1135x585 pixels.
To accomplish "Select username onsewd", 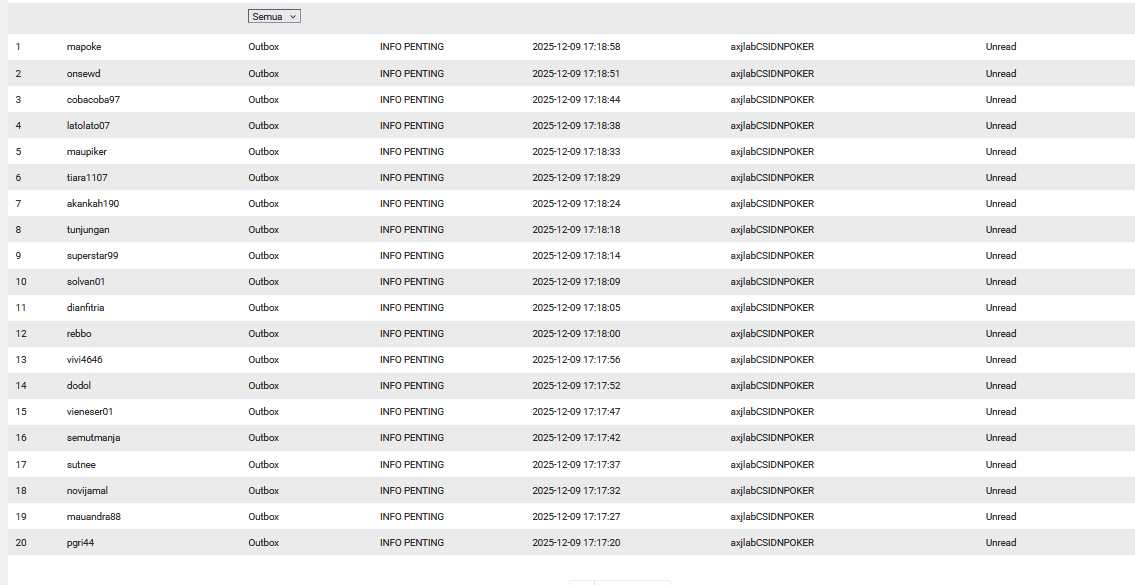I will click(83, 74).
